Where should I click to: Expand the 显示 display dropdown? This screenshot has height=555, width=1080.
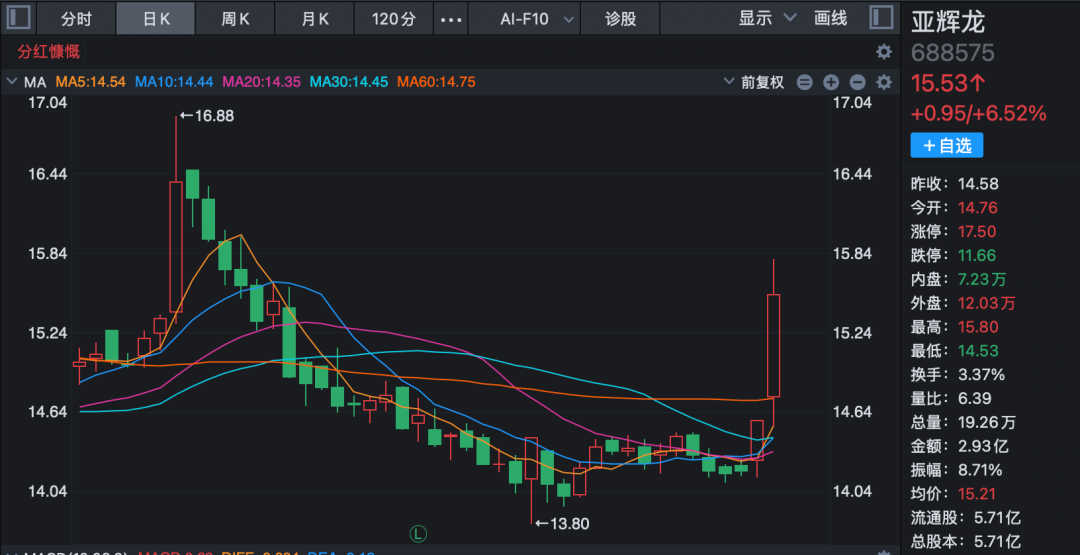point(767,19)
